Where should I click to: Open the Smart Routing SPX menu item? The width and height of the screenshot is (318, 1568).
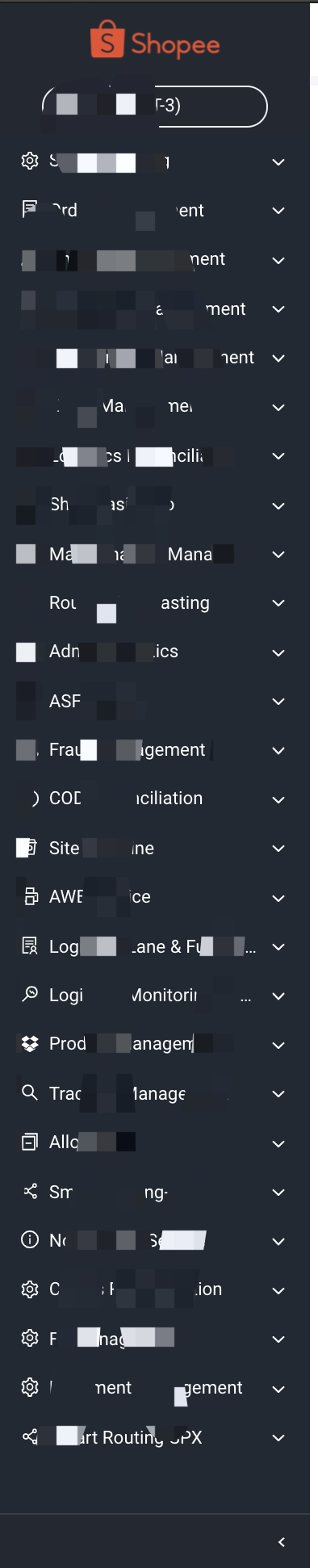pyautogui.click(x=155, y=1437)
